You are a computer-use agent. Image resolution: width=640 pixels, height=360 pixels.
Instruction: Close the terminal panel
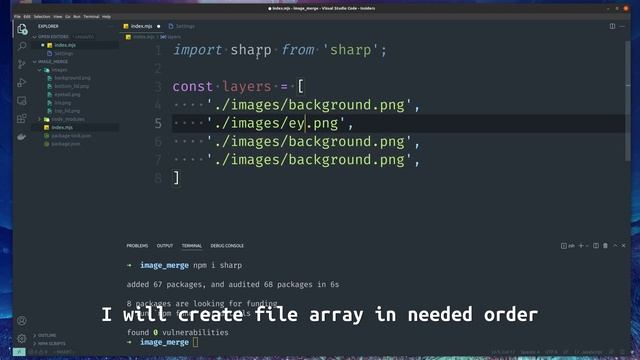624,246
